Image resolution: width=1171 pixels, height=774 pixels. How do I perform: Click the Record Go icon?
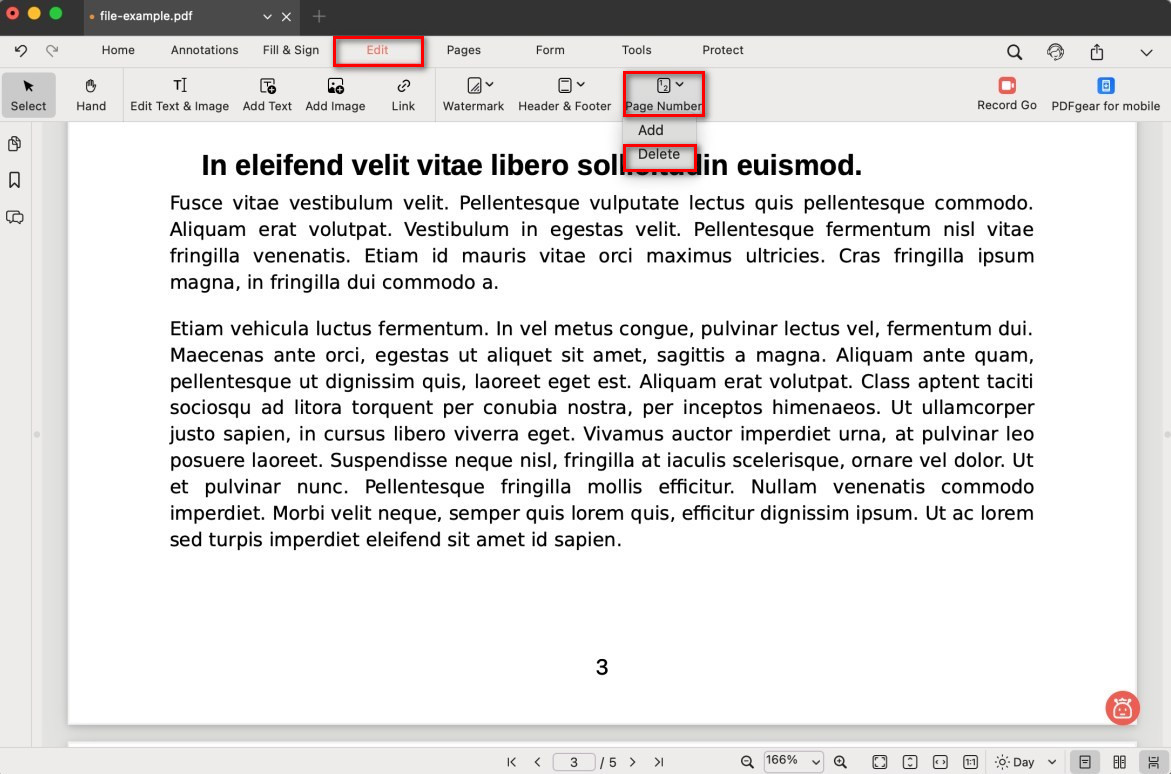coord(1006,86)
